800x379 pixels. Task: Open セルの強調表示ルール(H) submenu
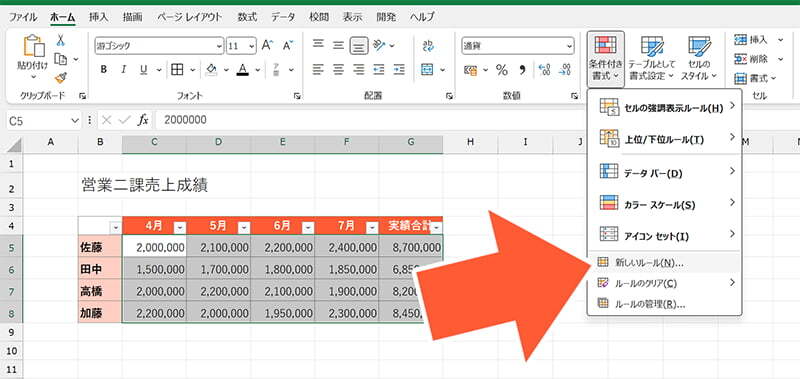point(664,108)
